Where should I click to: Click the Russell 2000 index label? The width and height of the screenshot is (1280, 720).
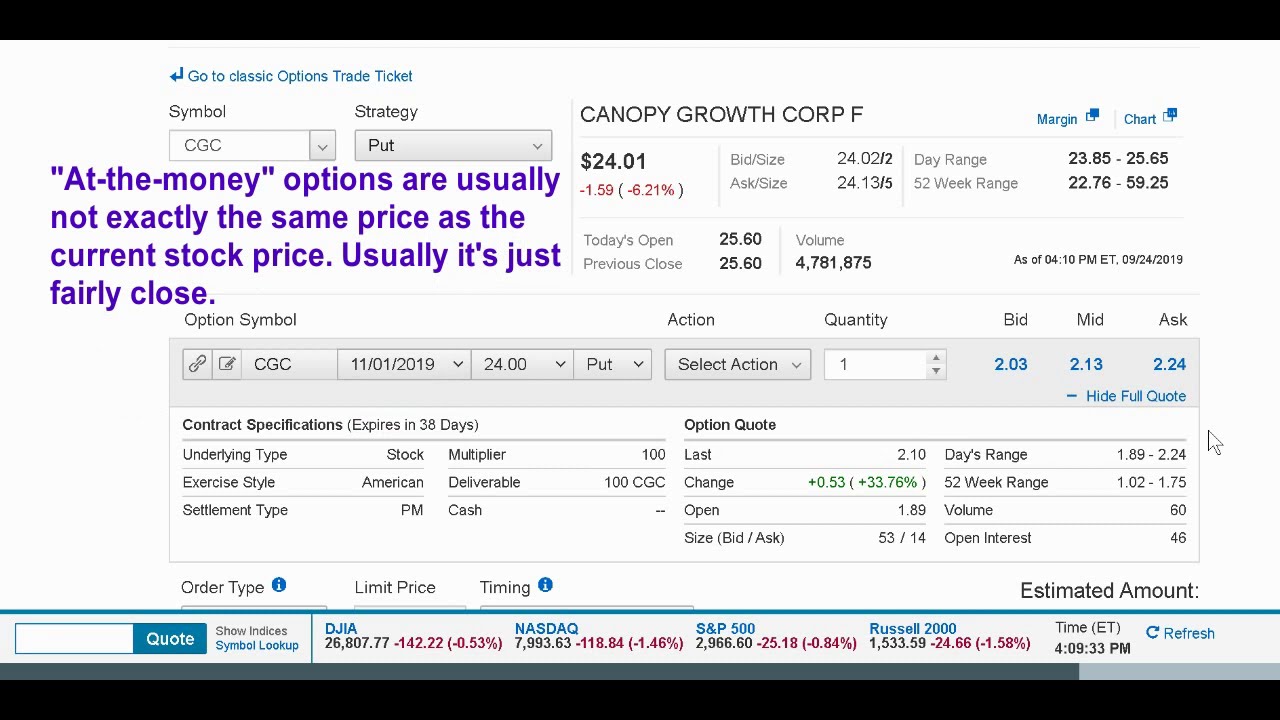pyautogui.click(x=912, y=628)
